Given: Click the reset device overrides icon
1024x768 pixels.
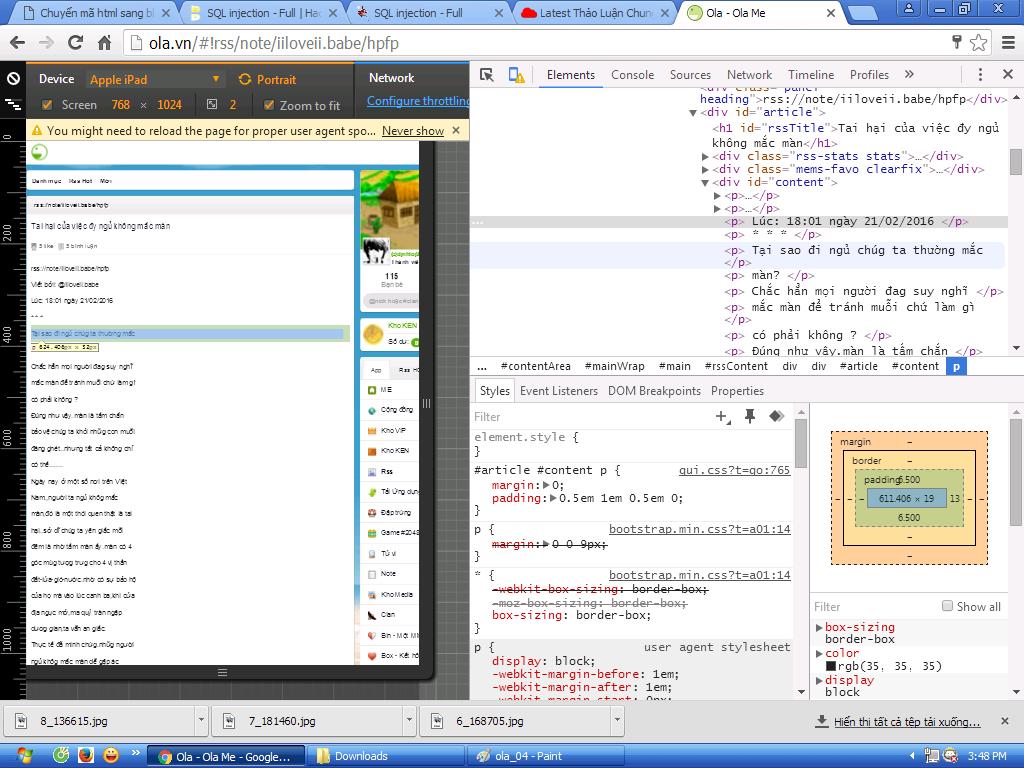Looking at the screenshot, I should pos(13,79).
